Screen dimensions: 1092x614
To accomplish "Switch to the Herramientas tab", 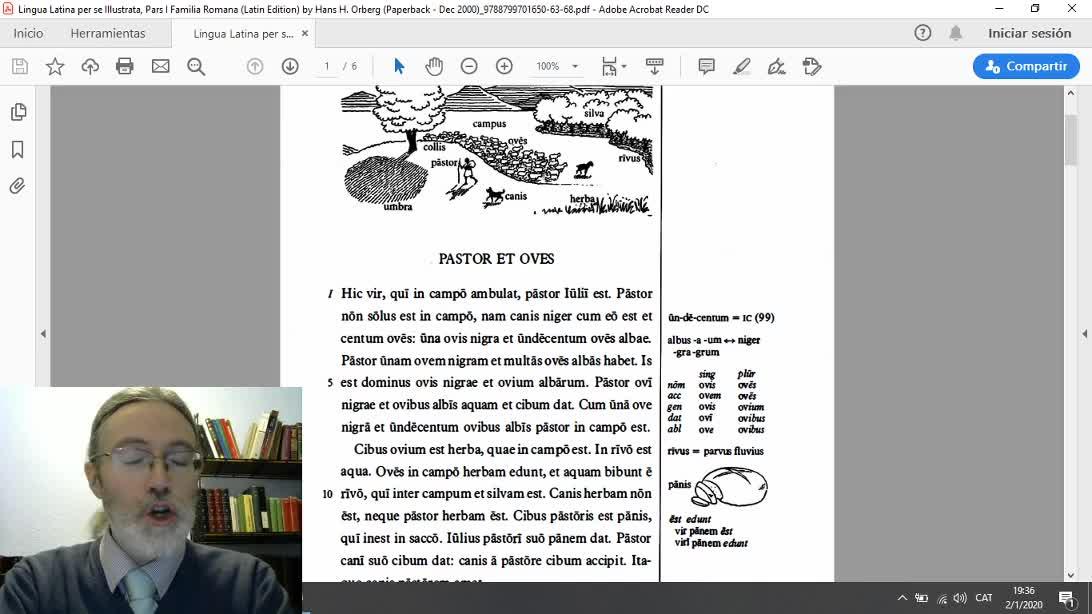I will 108,33.
